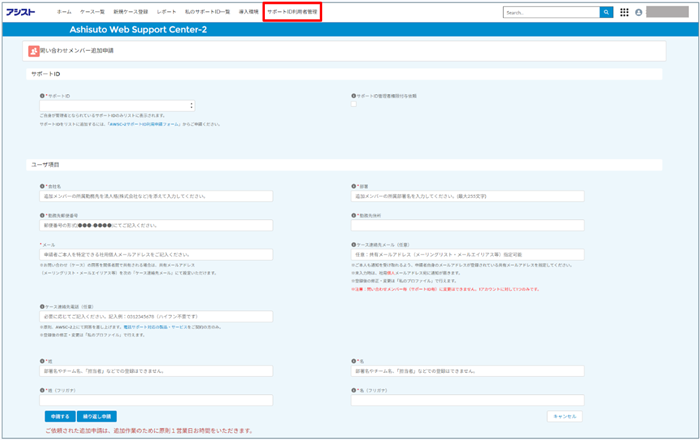The width and height of the screenshot is (700, 440).
Task: Click info icon beside ケース連絡先メール label
Action: pos(354,245)
